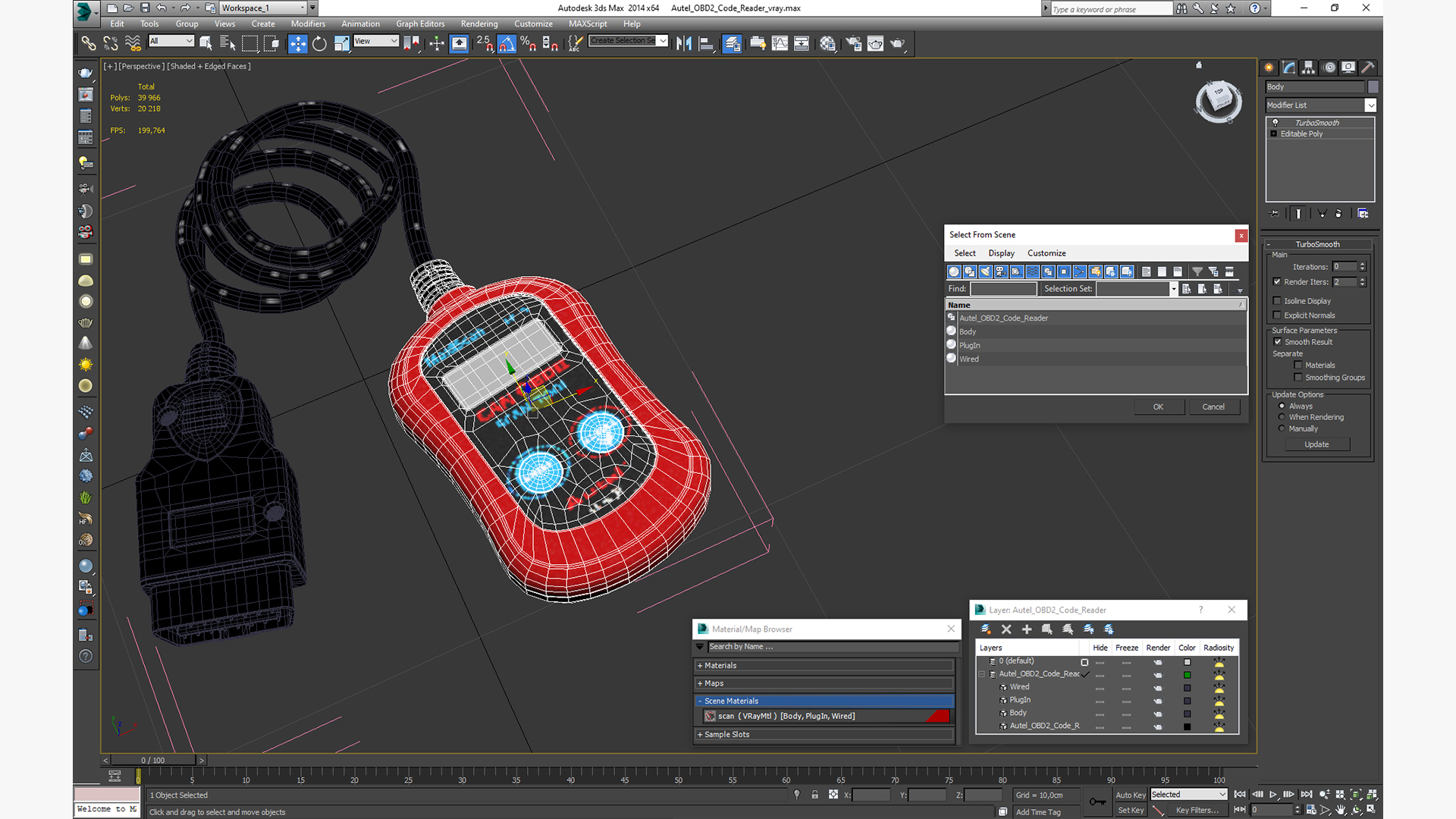Click Go to End playback button
Screen dimensions: 1456x819
click(x=1307, y=794)
